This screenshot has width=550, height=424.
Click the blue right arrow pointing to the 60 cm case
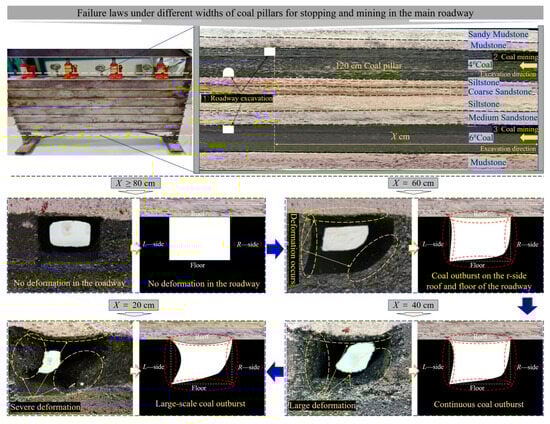point(275,249)
